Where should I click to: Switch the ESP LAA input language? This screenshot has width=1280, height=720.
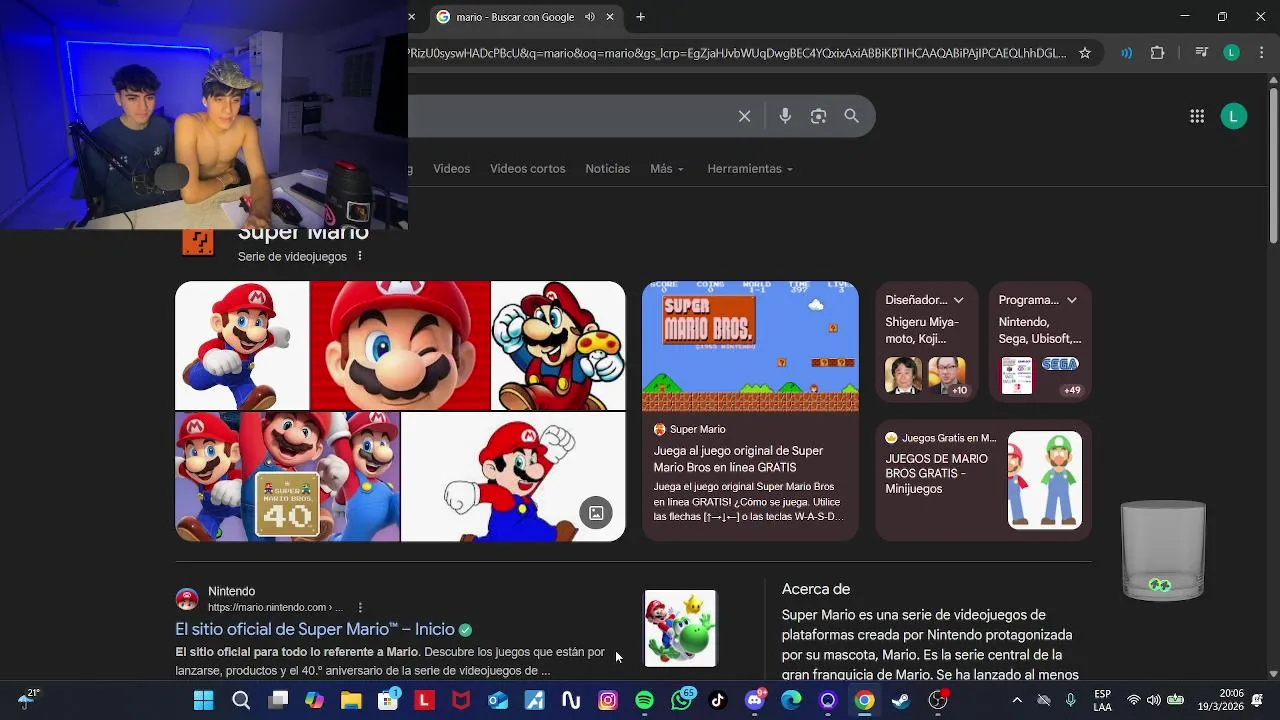point(1102,700)
